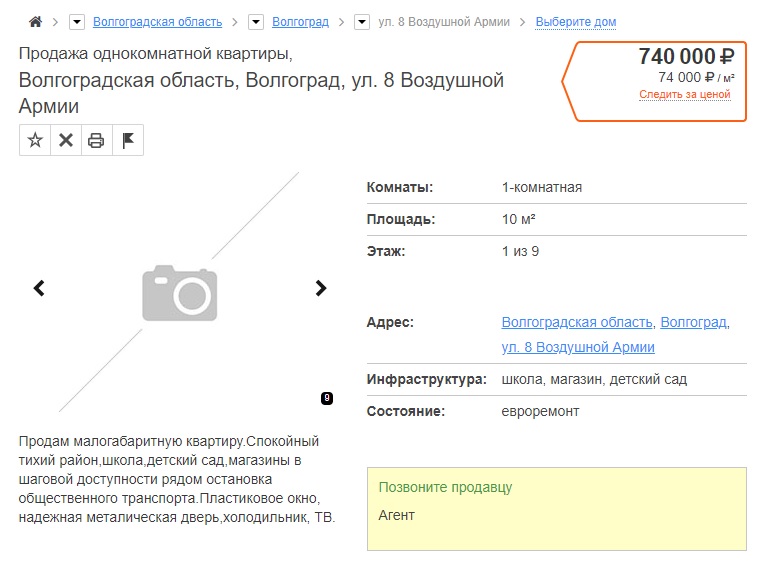Print the listing with printer icon
760x565 pixels.
pos(96,140)
